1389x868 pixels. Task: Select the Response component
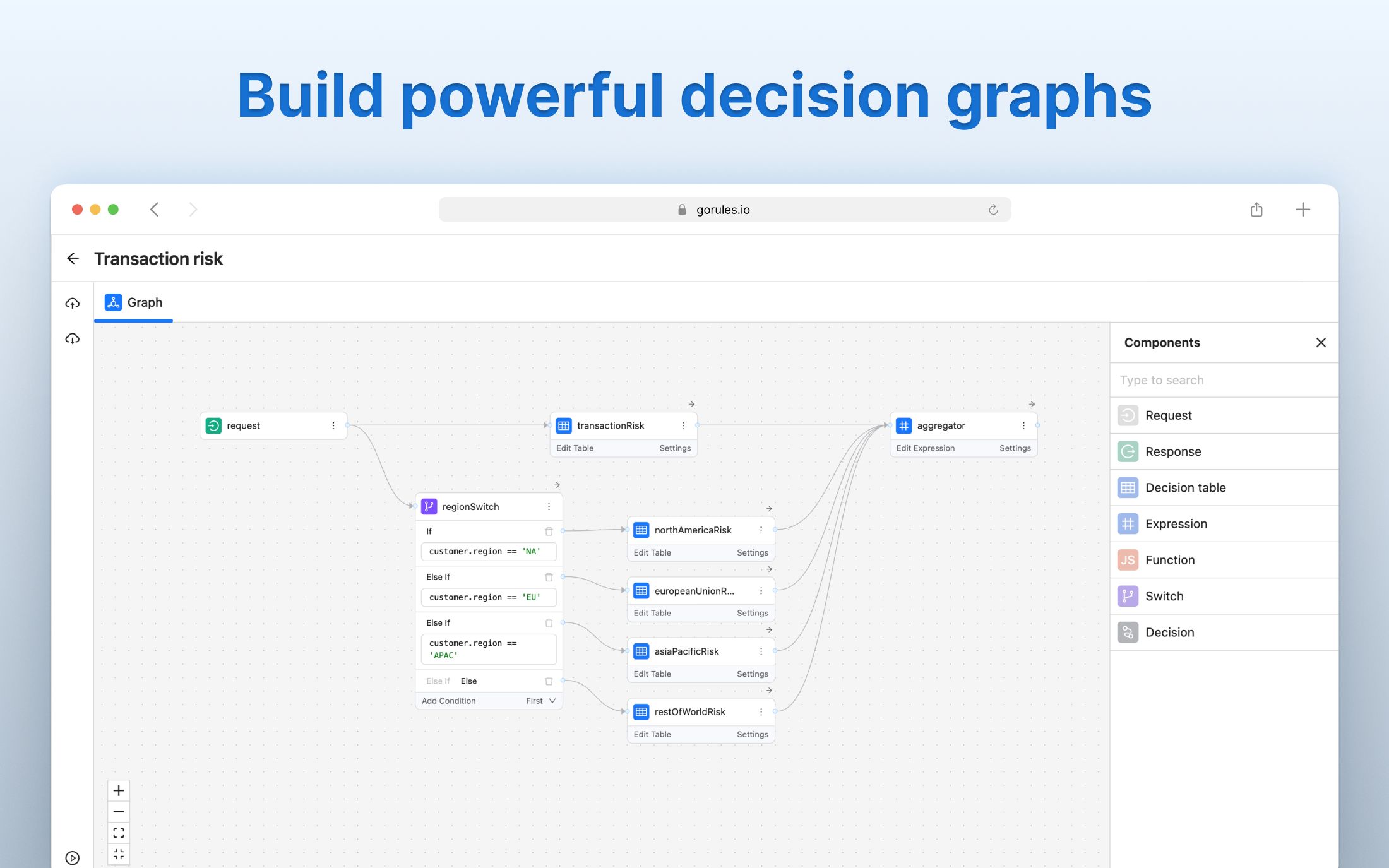1172,451
